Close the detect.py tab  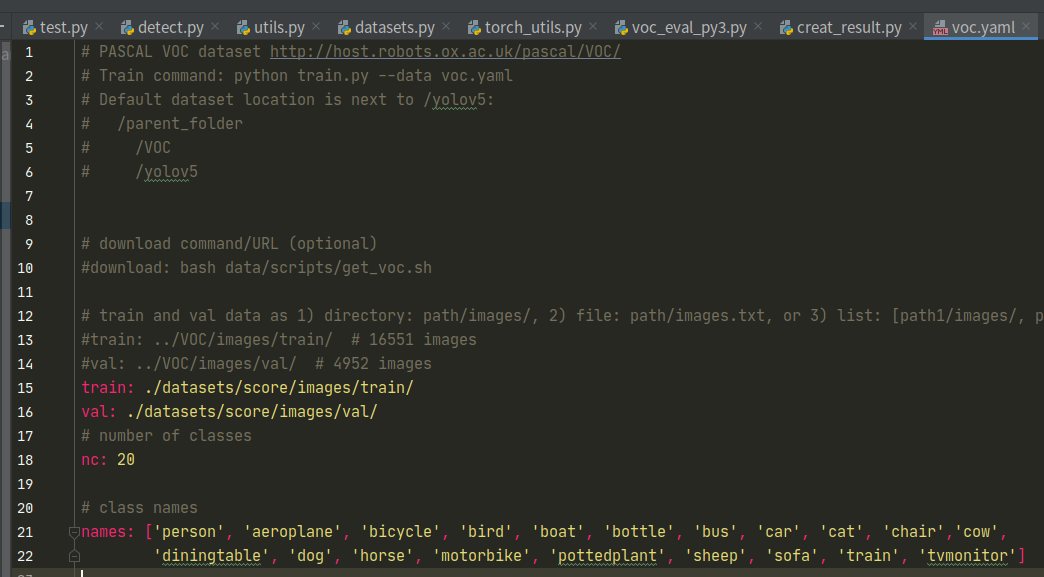click(x=215, y=27)
